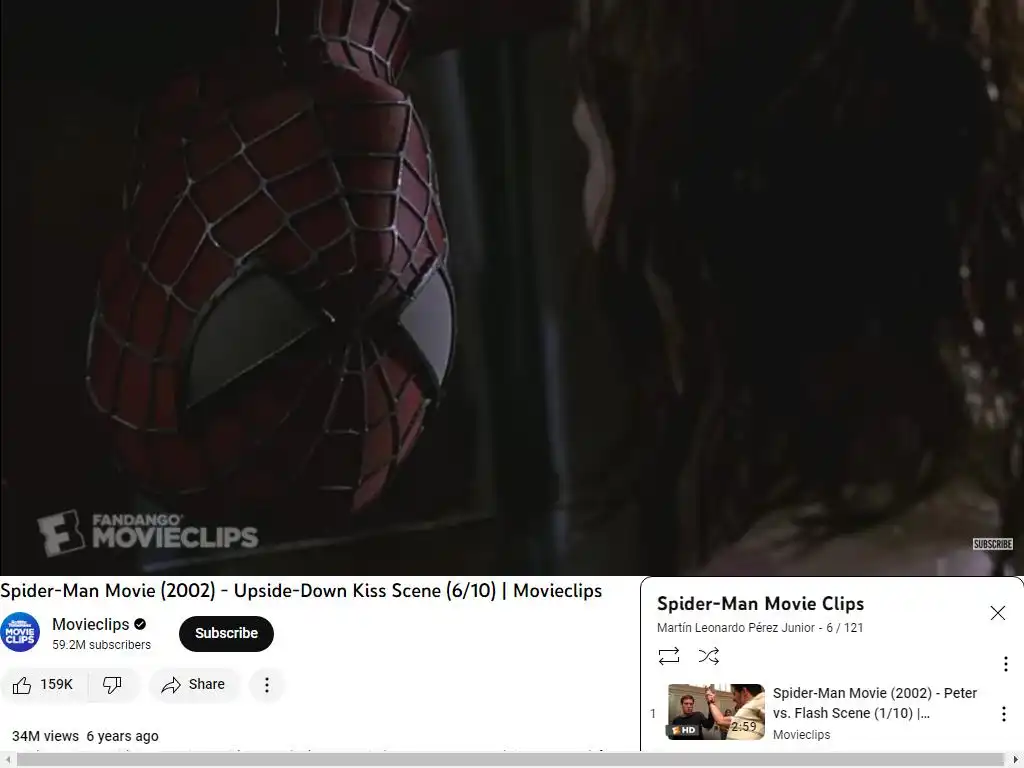Share this Spider-Man video
Viewport: 1024px width, 768px height.
(193, 684)
